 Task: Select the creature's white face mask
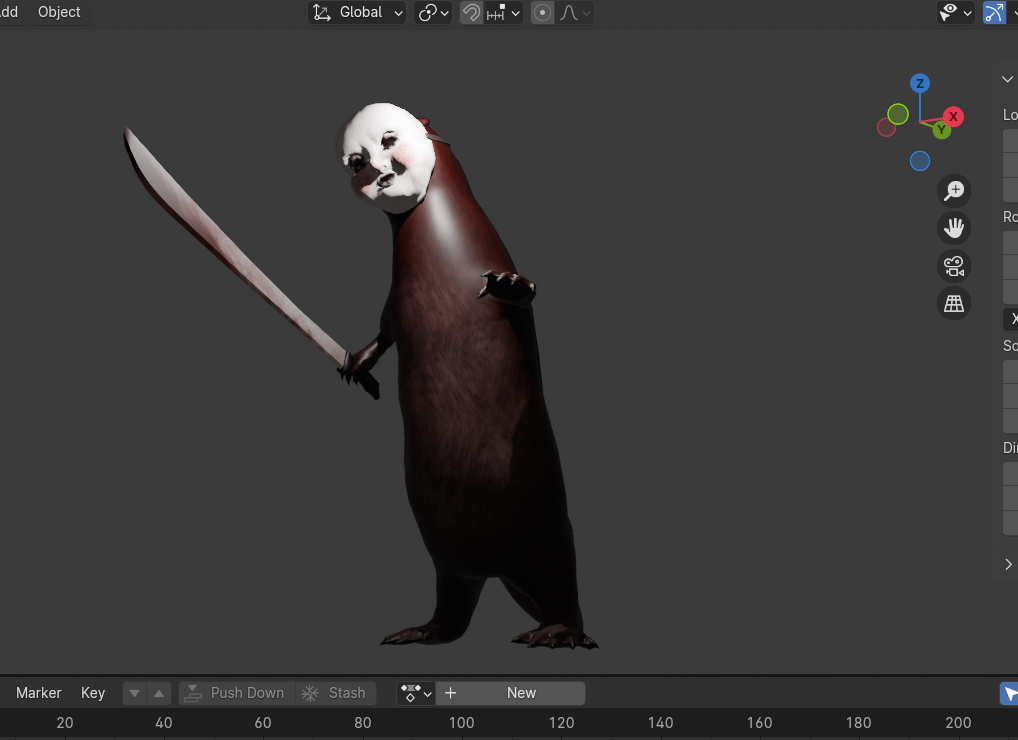(x=388, y=158)
